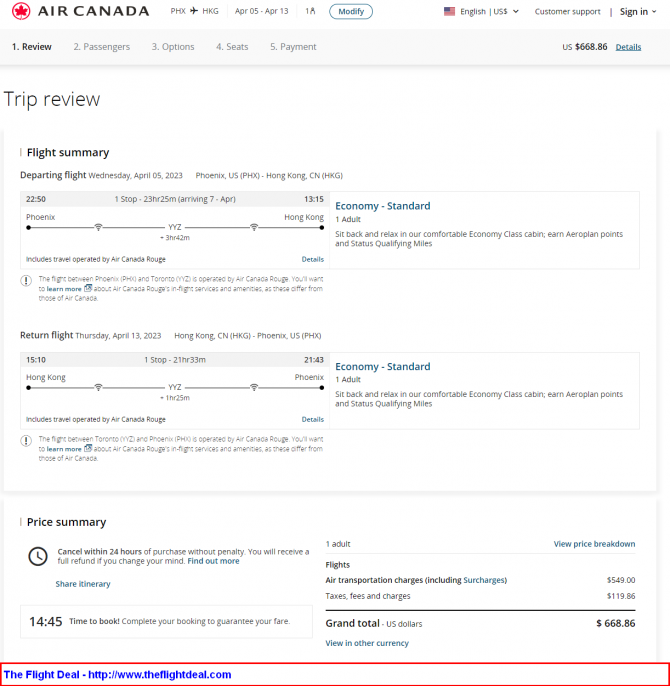Click '1 Stop - 21hr33m' duration text

[175, 360]
